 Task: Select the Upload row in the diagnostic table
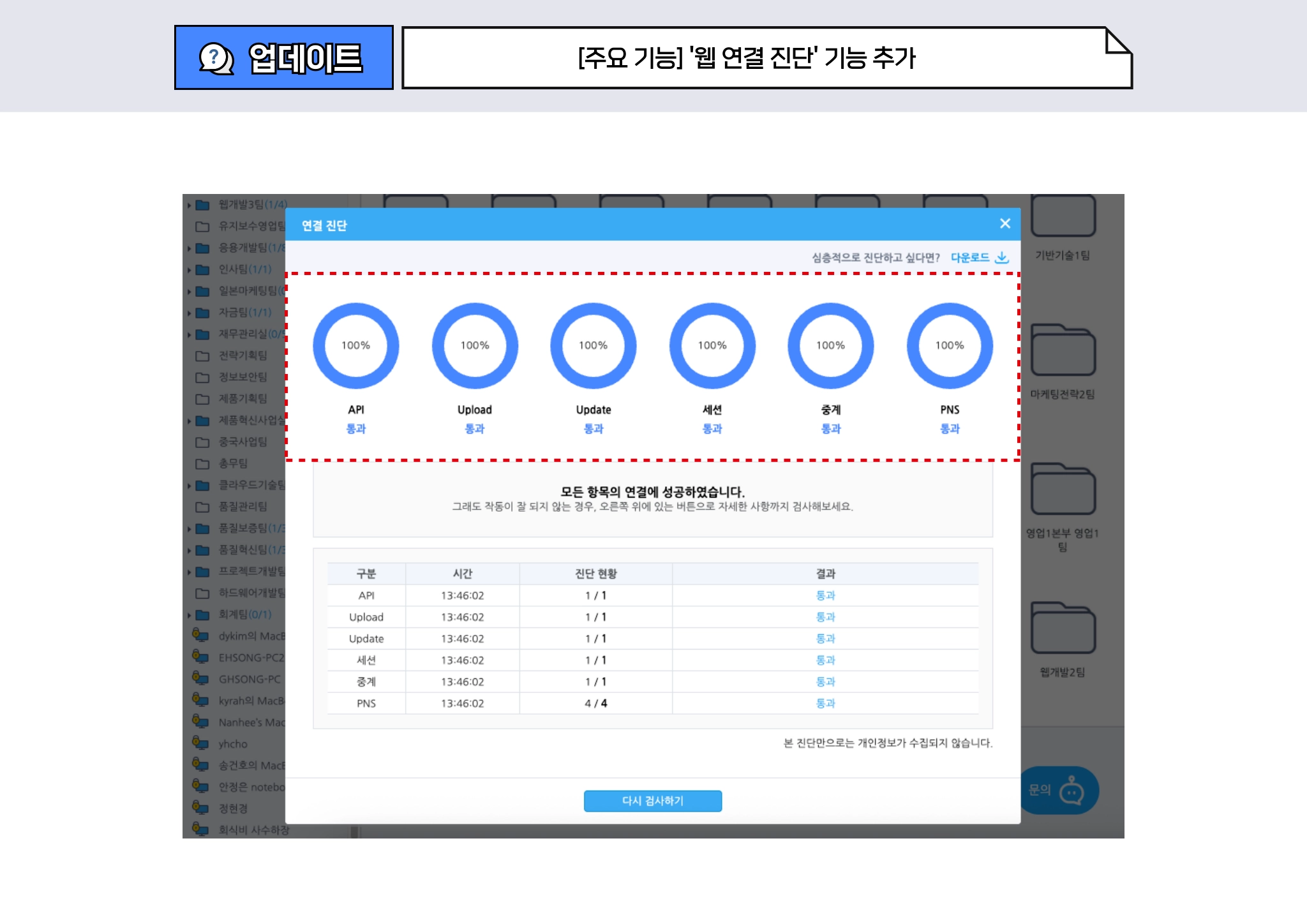tap(652, 617)
